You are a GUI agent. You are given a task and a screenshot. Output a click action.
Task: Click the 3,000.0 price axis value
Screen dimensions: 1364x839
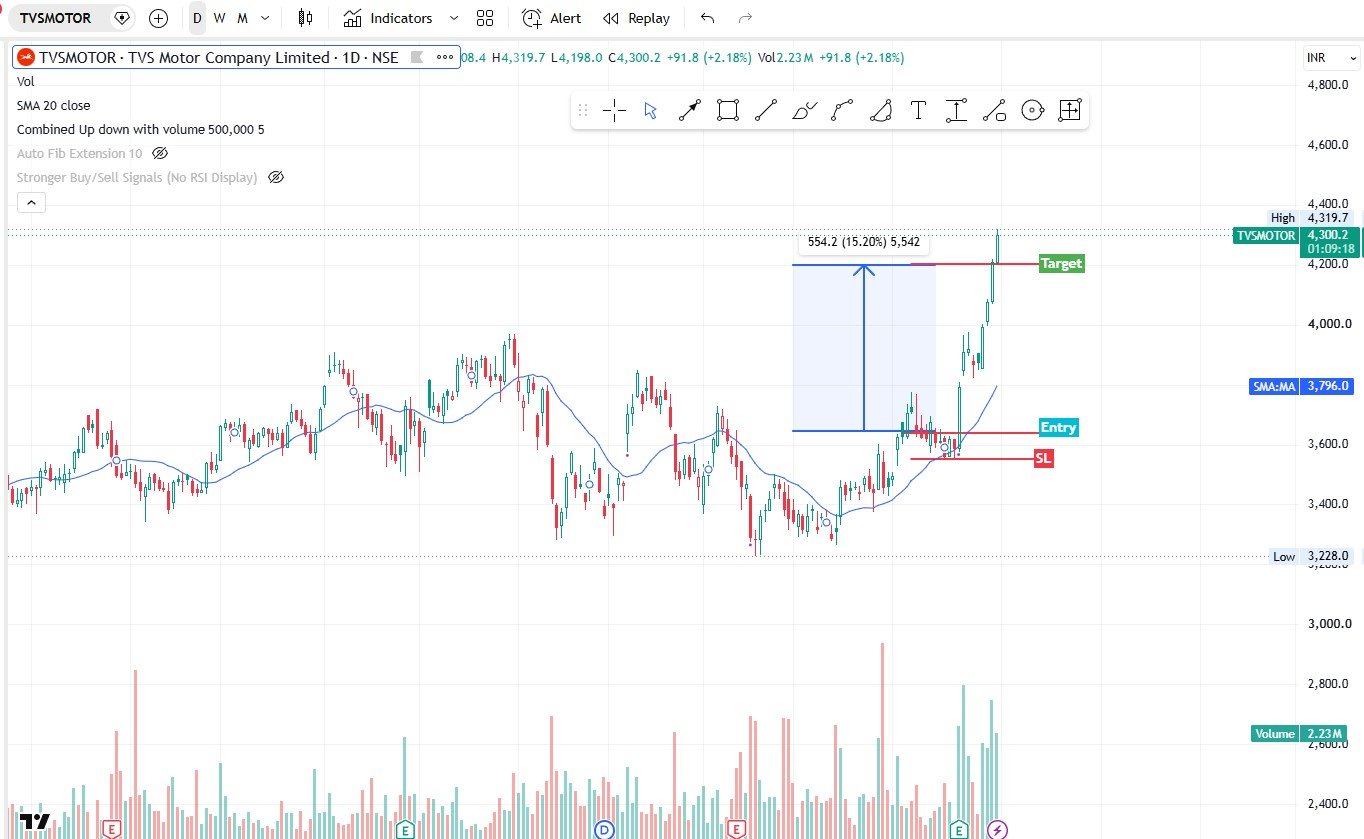point(1329,624)
